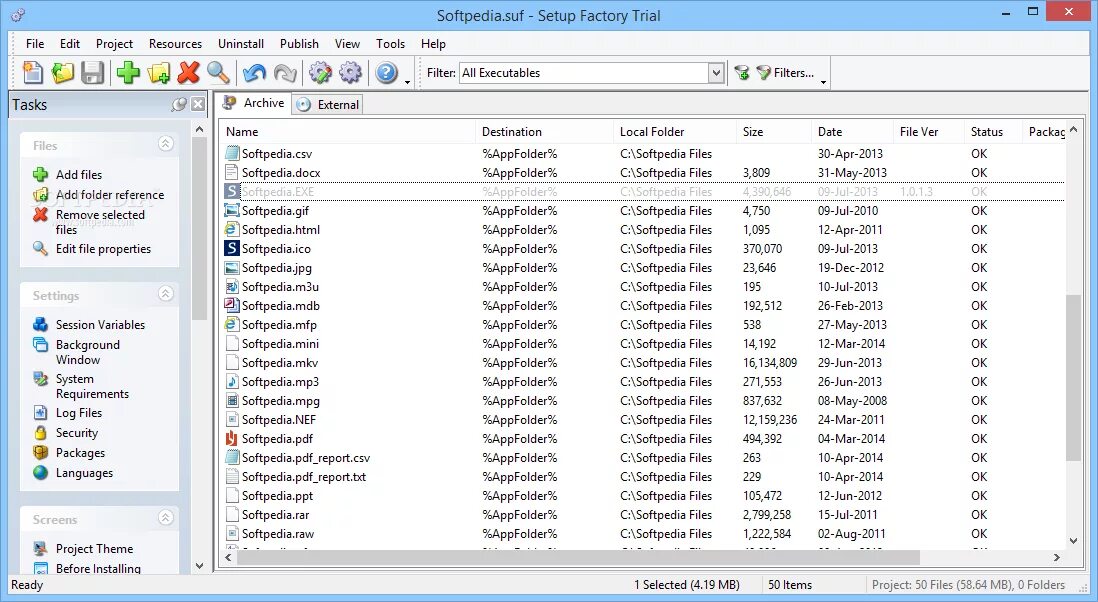1098x602 pixels.
Task: Click the New Project toolbar icon
Action: point(33,73)
